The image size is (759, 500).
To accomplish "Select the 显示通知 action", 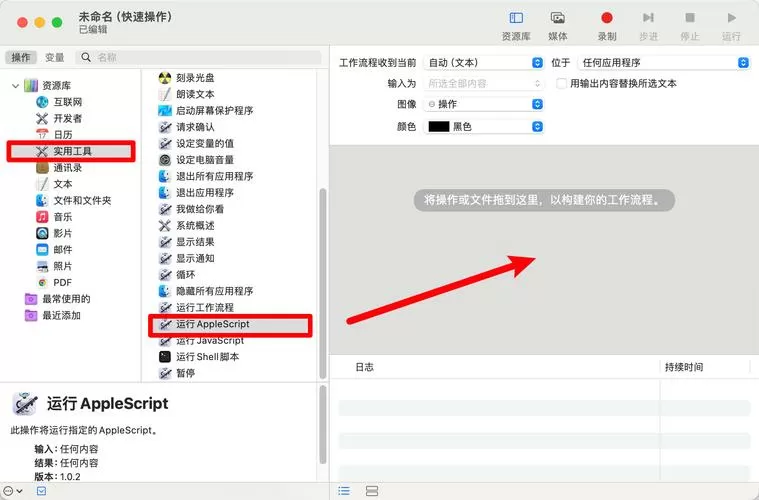I will (x=186, y=258).
